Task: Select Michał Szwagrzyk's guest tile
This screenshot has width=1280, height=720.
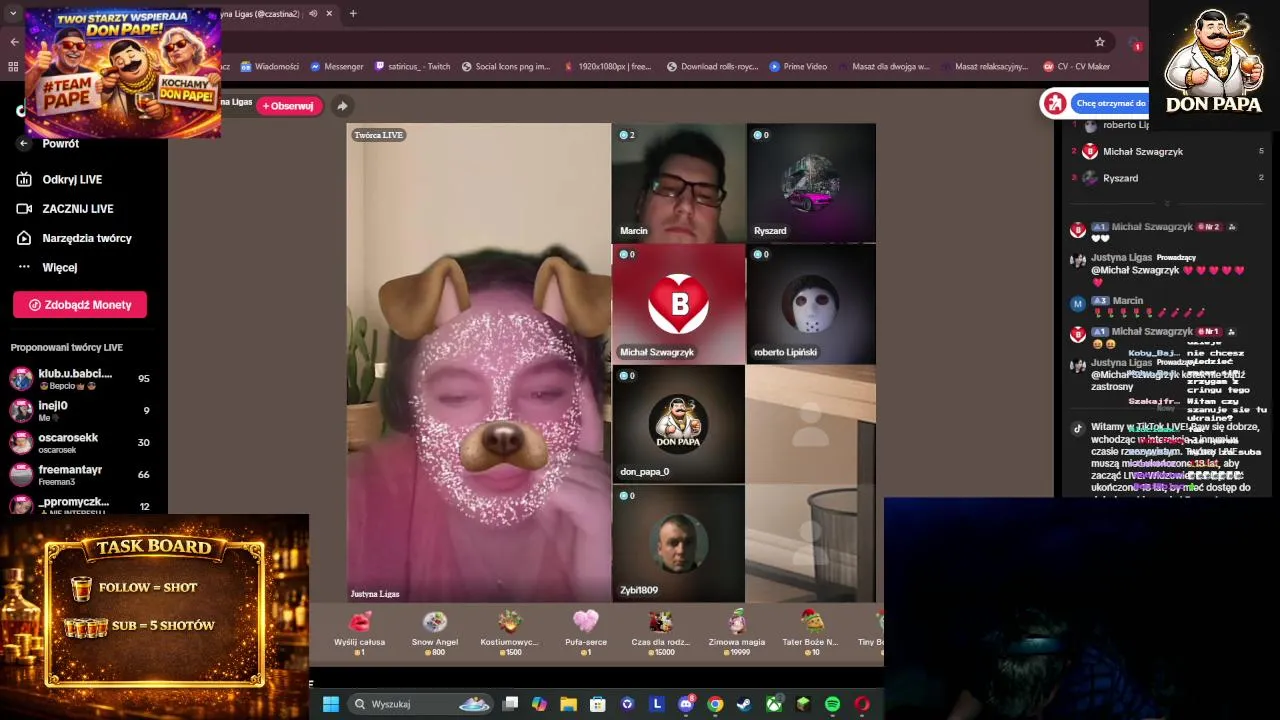Action: pyautogui.click(x=678, y=304)
